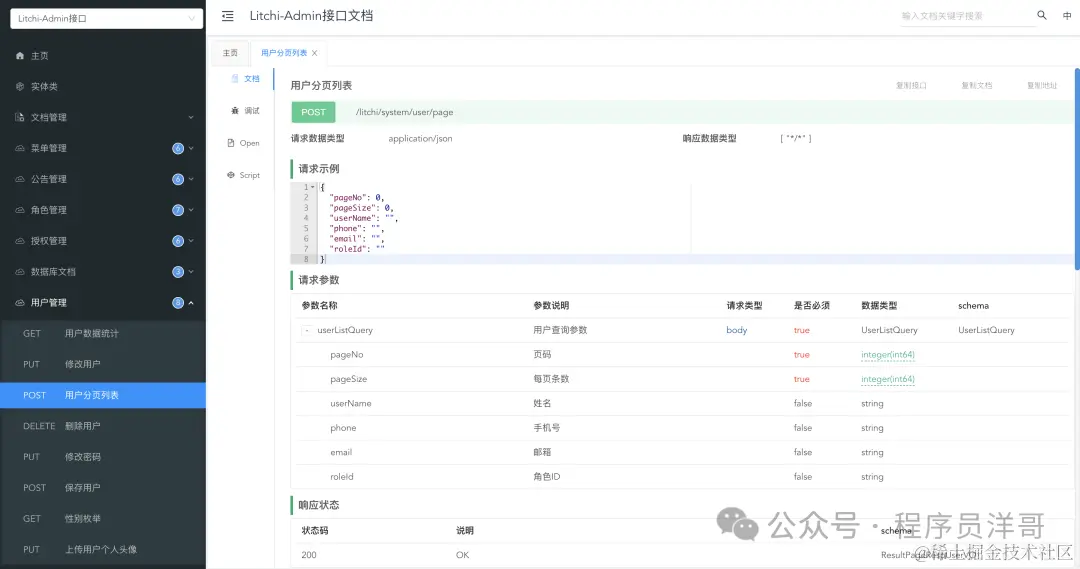Screen dimensions: 1080x569
Task: Open the Litchi-Admin接口 group dropdown
Action: tap(107, 19)
